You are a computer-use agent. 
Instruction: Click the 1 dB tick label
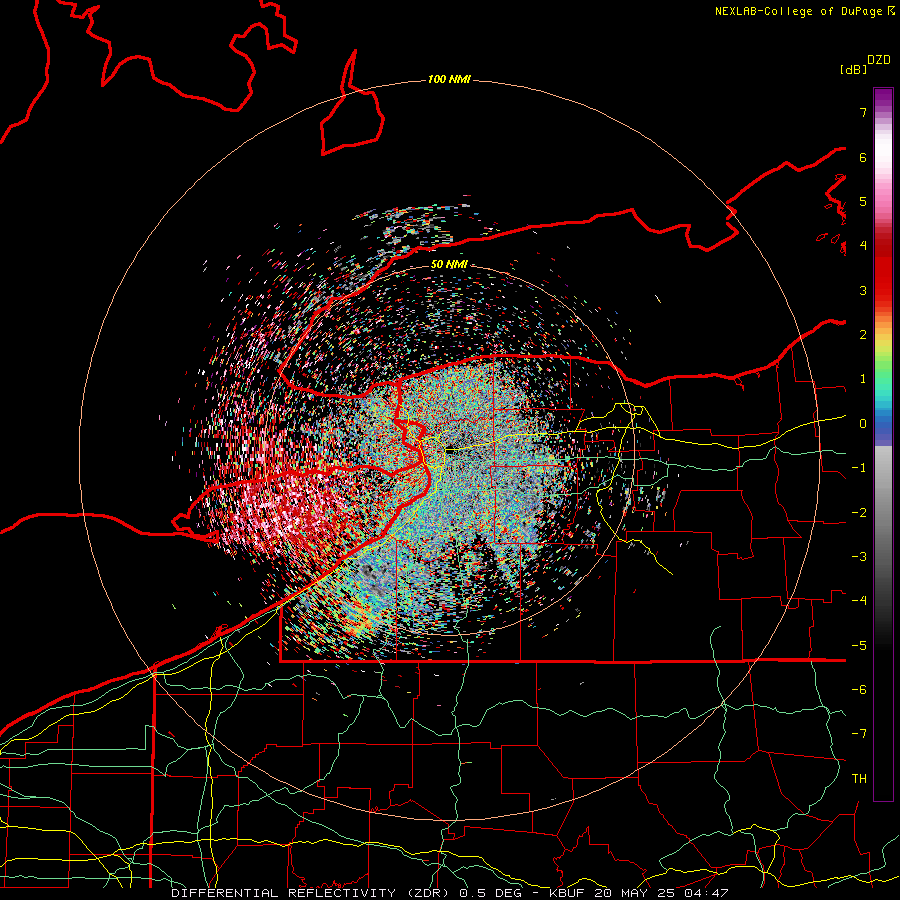[x=863, y=379]
